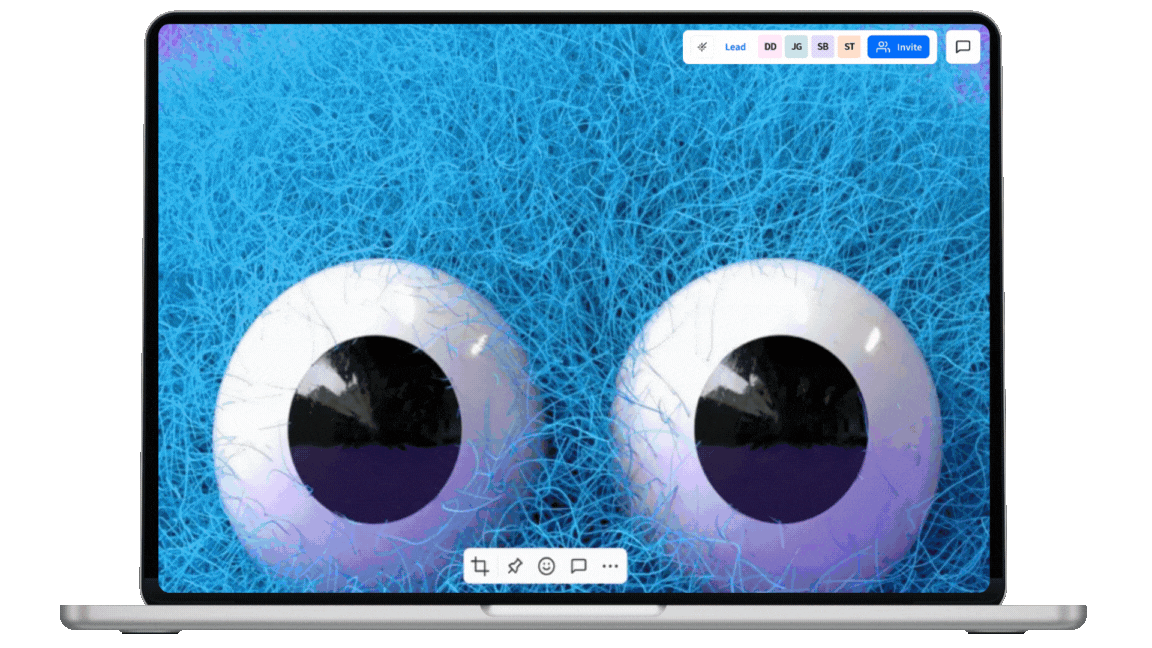Open the more options ellipsis menu
The width and height of the screenshot is (1152, 648).
coord(610,566)
